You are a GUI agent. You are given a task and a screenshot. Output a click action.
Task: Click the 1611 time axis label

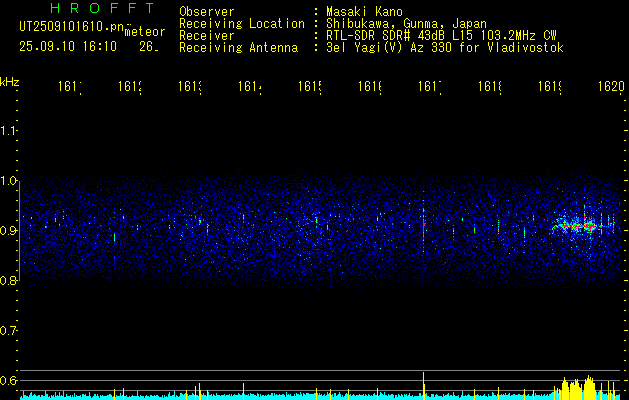tap(70, 86)
